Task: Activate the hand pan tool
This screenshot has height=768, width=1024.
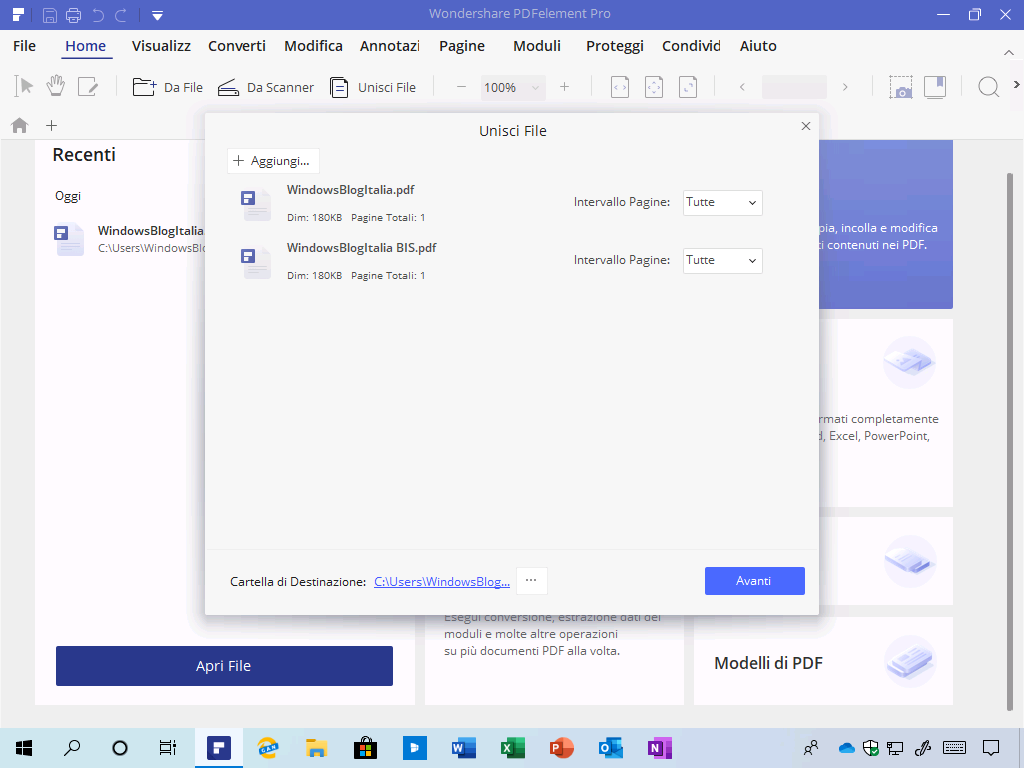Action: tap(56, 86)
